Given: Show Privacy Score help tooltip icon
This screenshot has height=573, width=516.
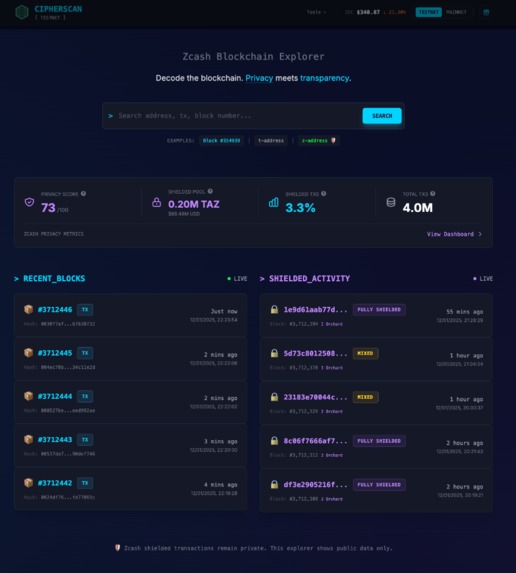Looking at the screenshot, I should pyautogui.click(x=83, y=194).
